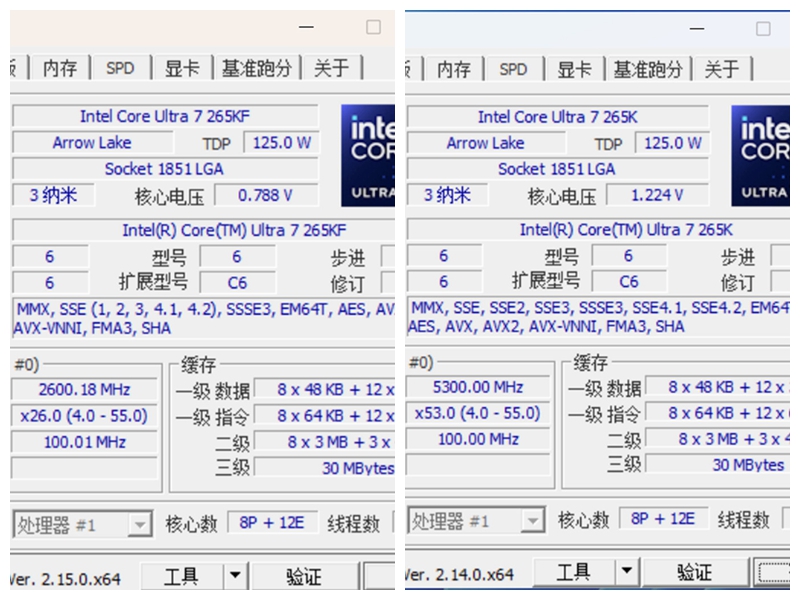Click TDP value 125.0 W in left window

click(282, 142)
